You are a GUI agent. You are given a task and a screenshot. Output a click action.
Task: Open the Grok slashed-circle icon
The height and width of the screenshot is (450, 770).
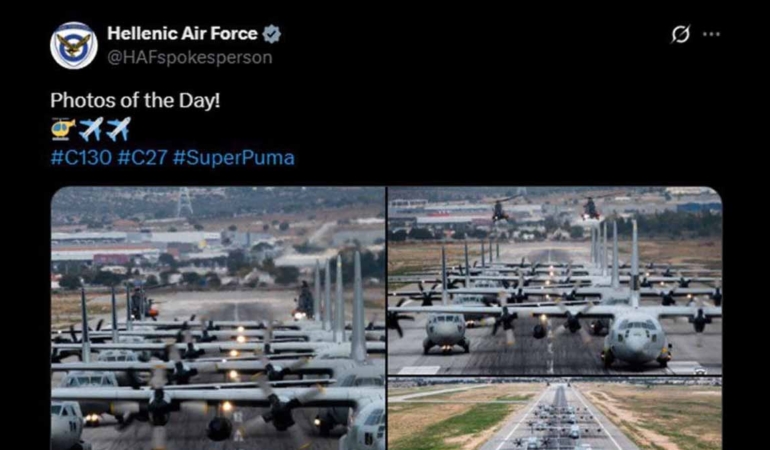point(681,34)
